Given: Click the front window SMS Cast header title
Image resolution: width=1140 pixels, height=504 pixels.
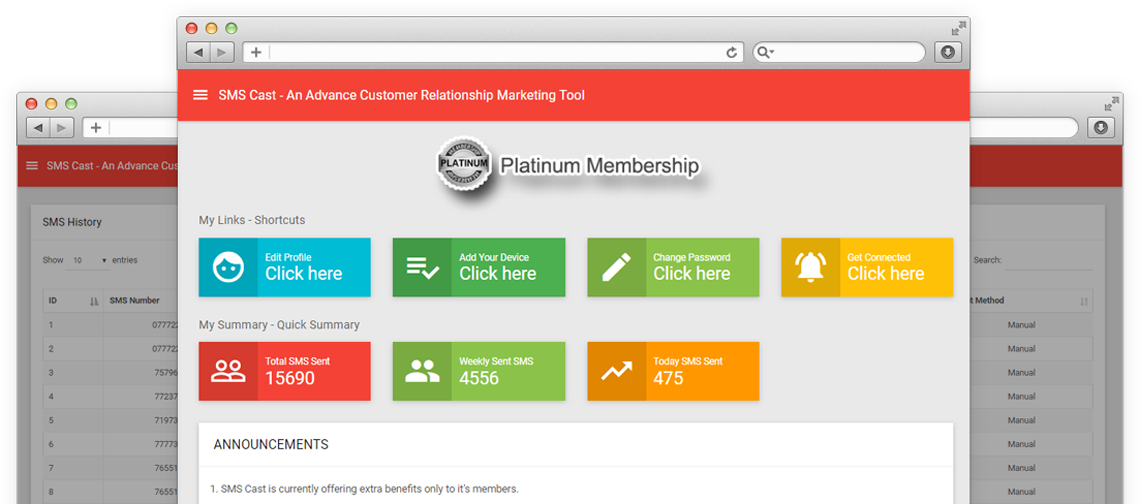Looking at the screenshot, I should pos(401,95).
